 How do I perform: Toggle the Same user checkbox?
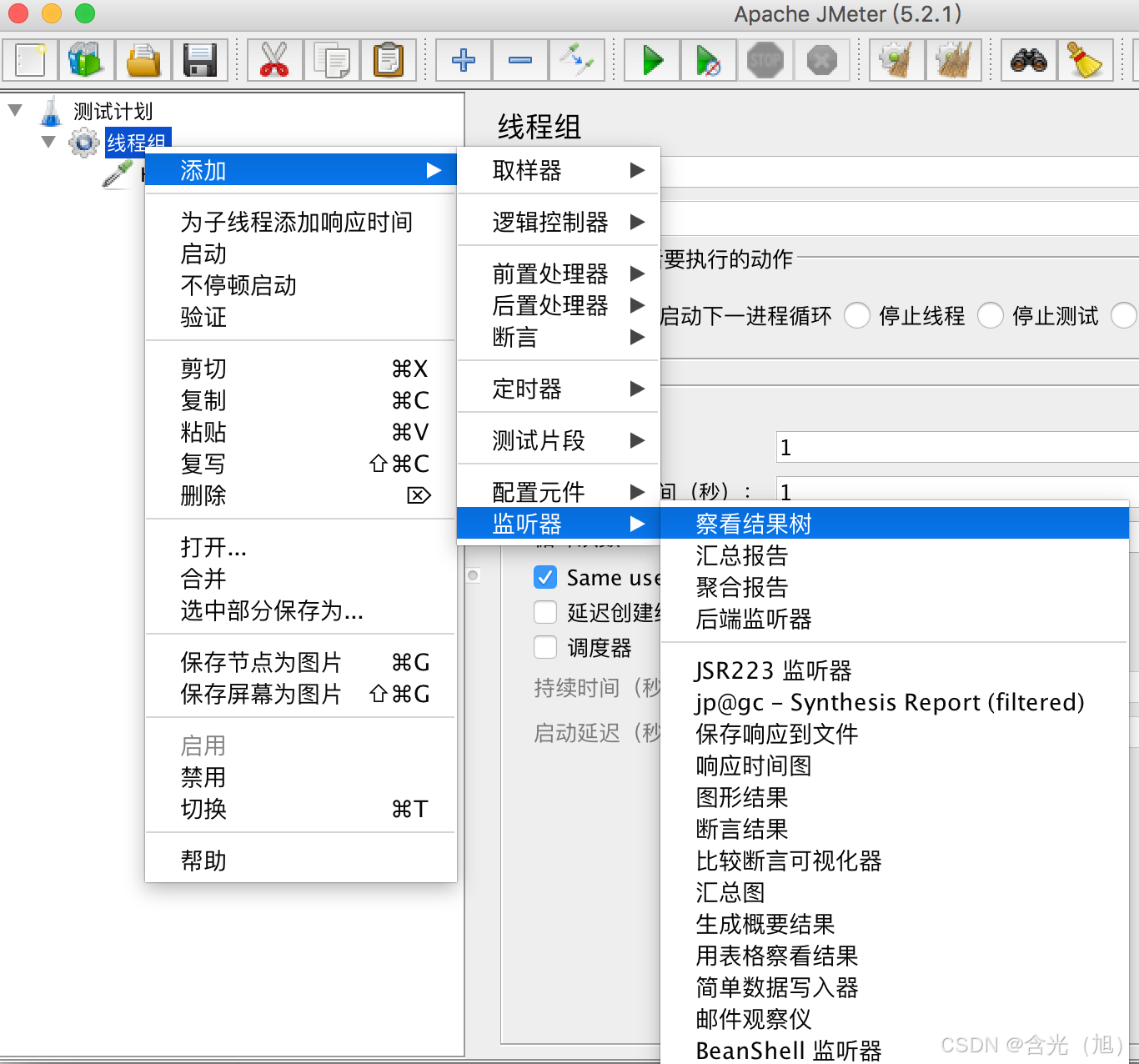pyautogui.click(x=545, y=577)
